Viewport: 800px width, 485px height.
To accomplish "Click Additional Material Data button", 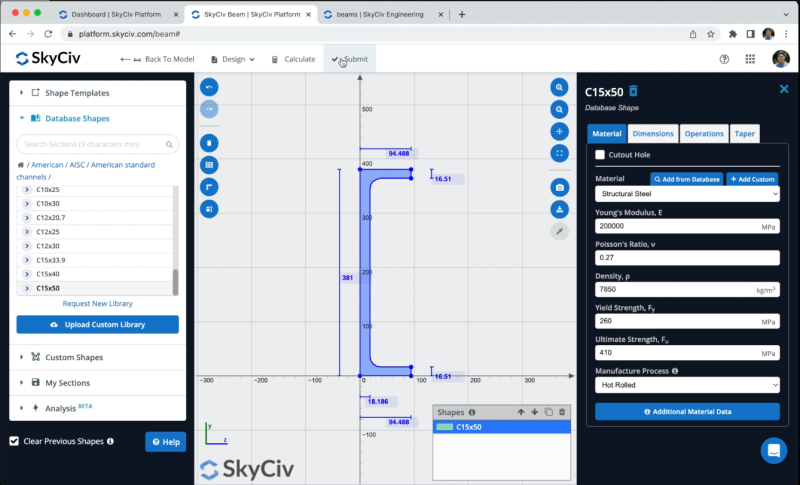I will click(x=687, y=412).
